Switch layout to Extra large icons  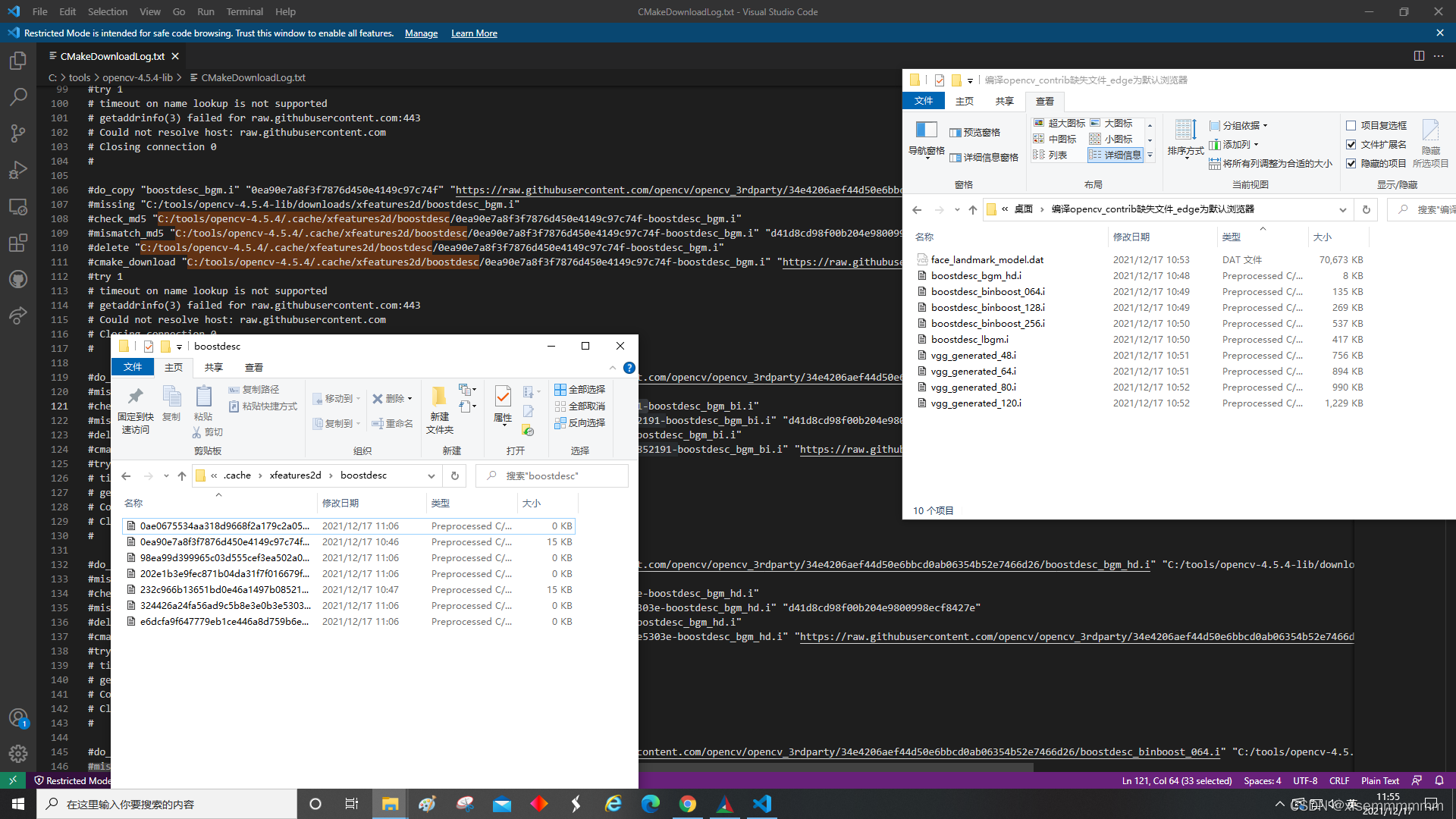(x=1059, y=123)
